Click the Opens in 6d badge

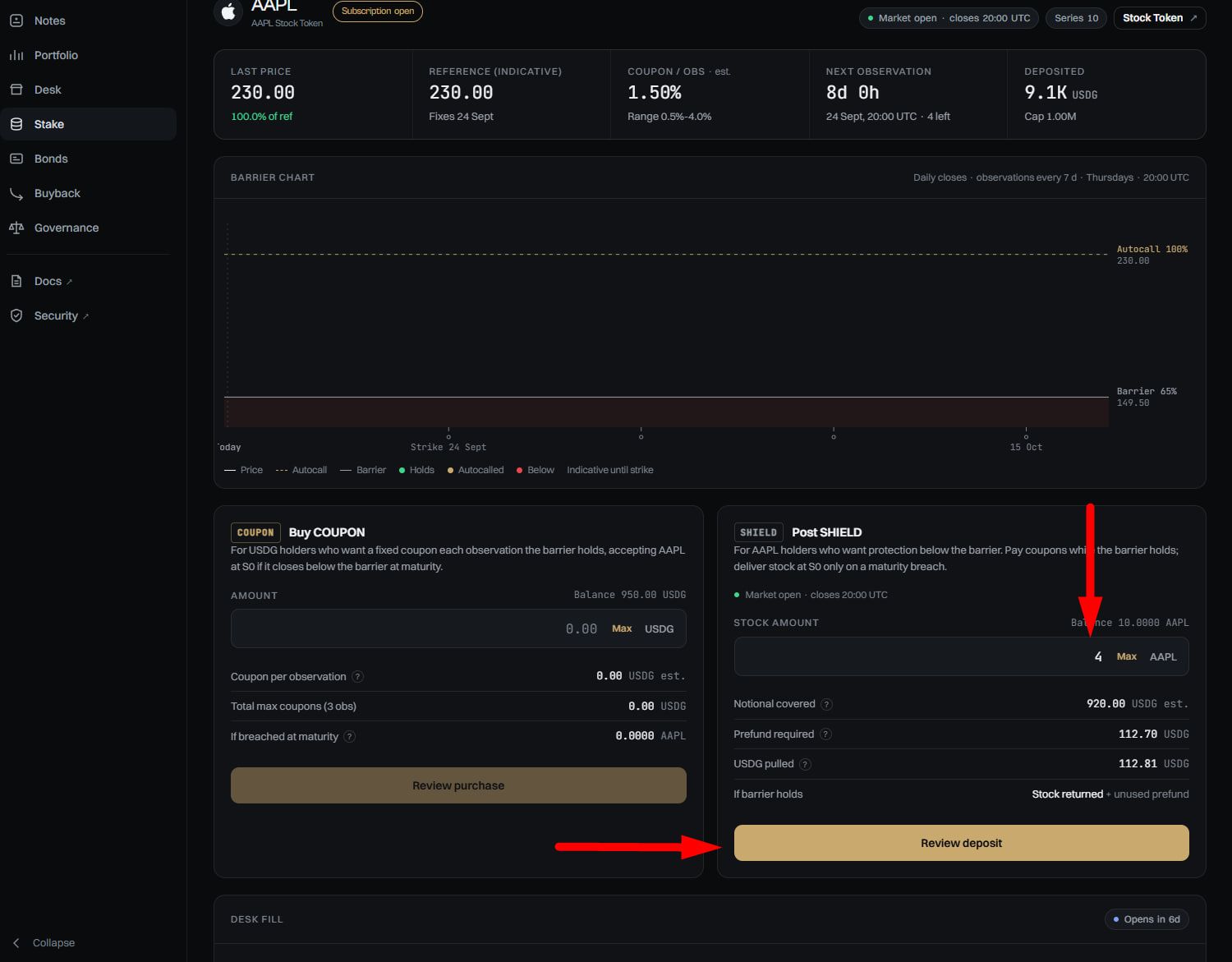point(1147,919)
